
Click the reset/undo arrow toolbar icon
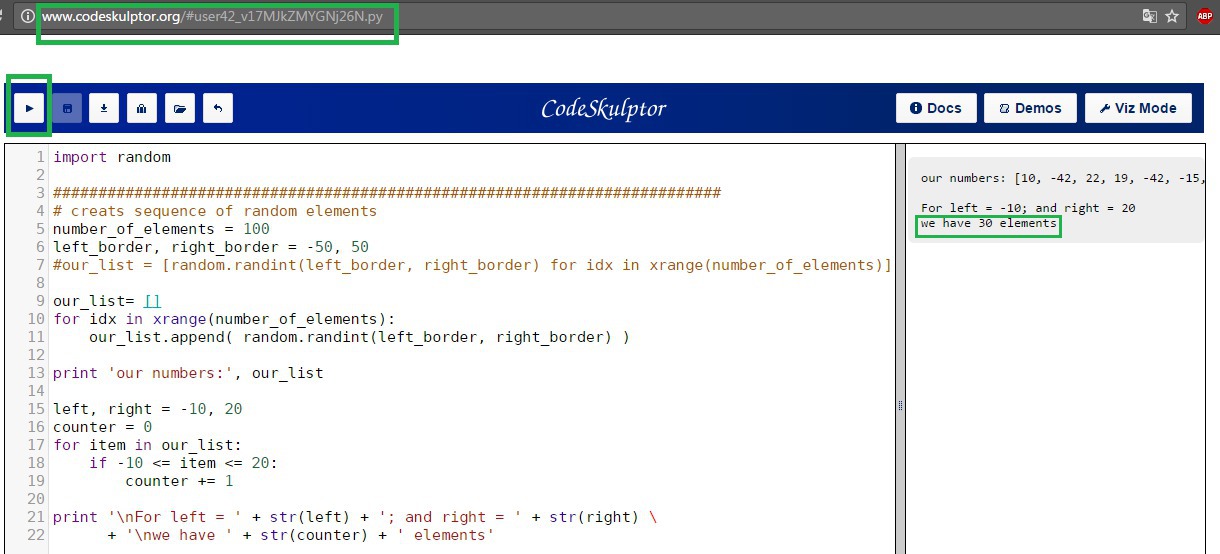218,108
